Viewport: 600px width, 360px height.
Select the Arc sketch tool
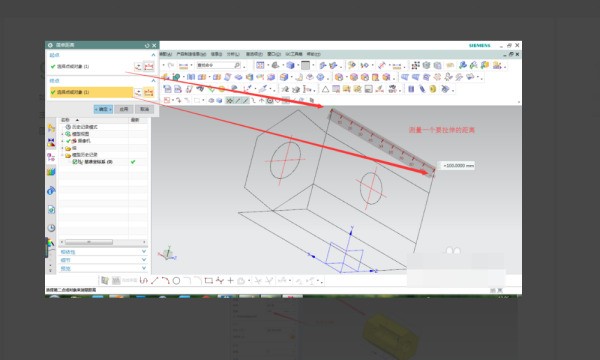(165, 280)
